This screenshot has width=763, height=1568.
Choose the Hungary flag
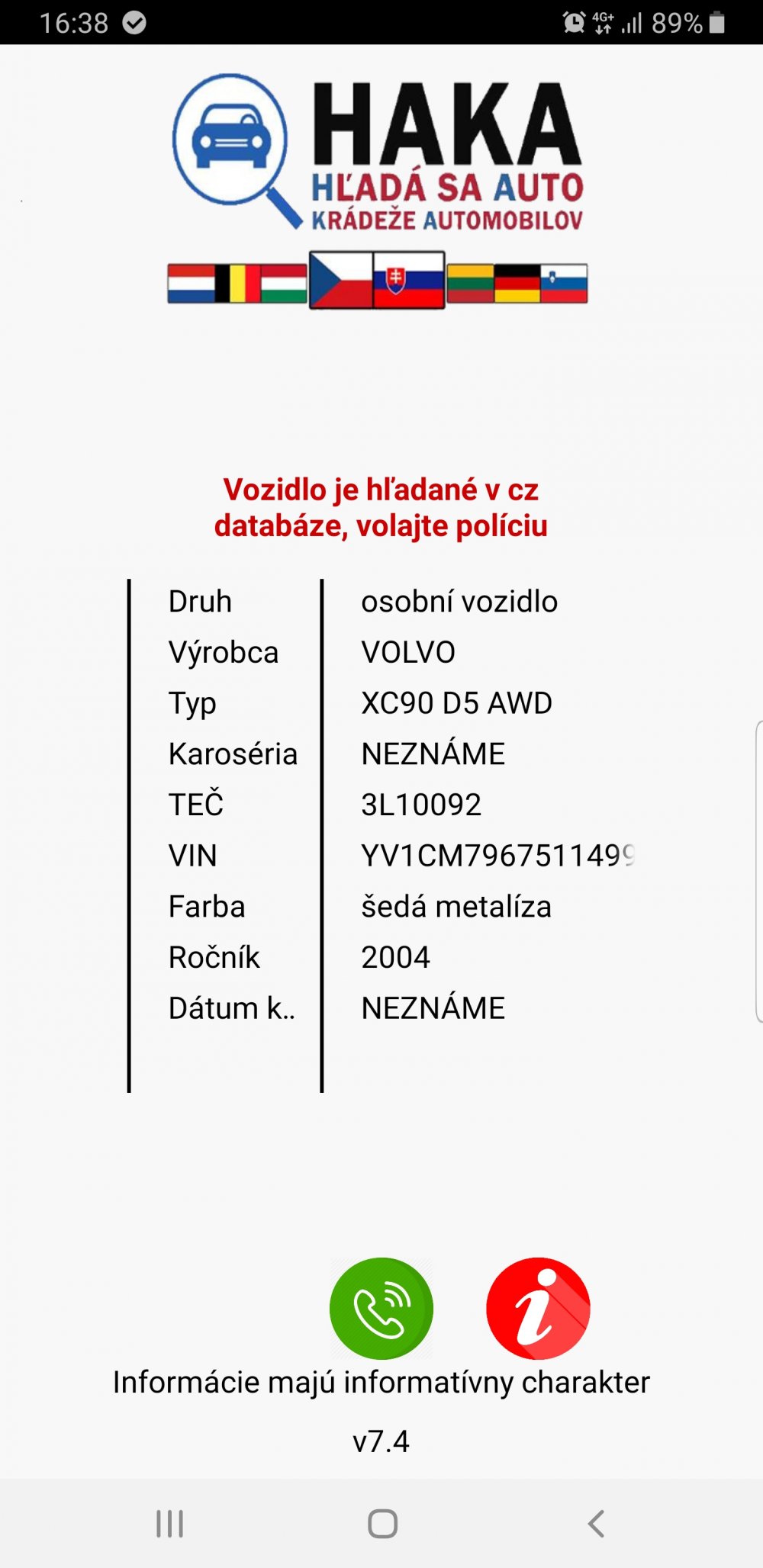point(284,284)
